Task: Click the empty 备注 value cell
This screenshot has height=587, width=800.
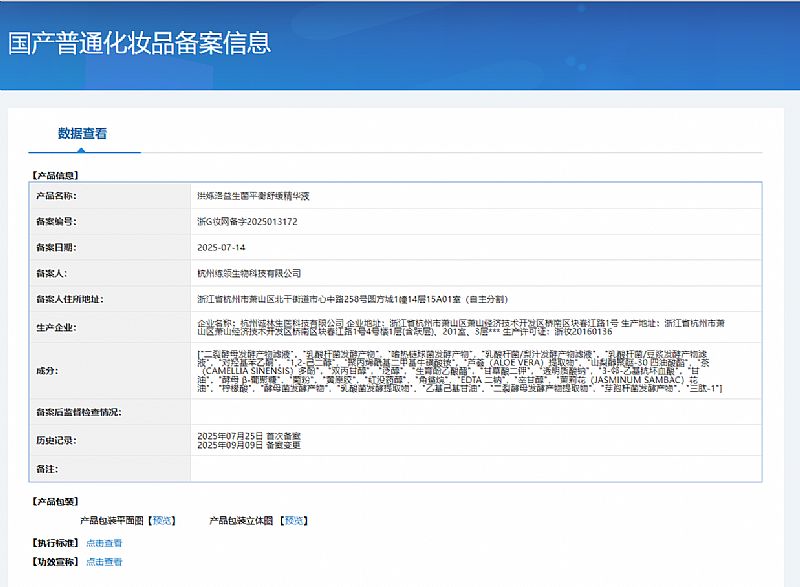Action: pos(475,468)
